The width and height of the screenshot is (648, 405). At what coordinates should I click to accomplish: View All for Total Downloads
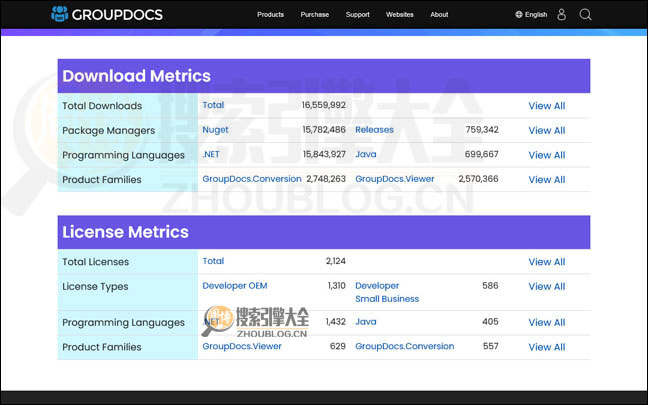click(x=546, y=106)
